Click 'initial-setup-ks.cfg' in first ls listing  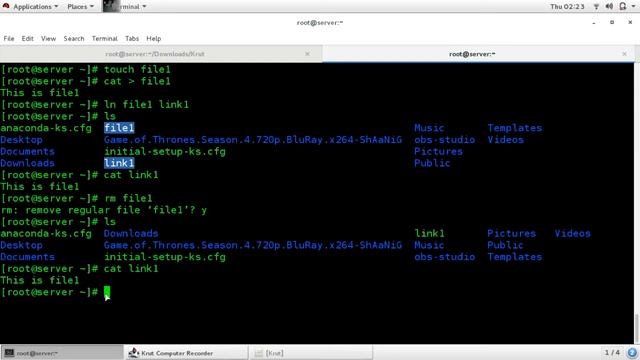click(164, 151)
